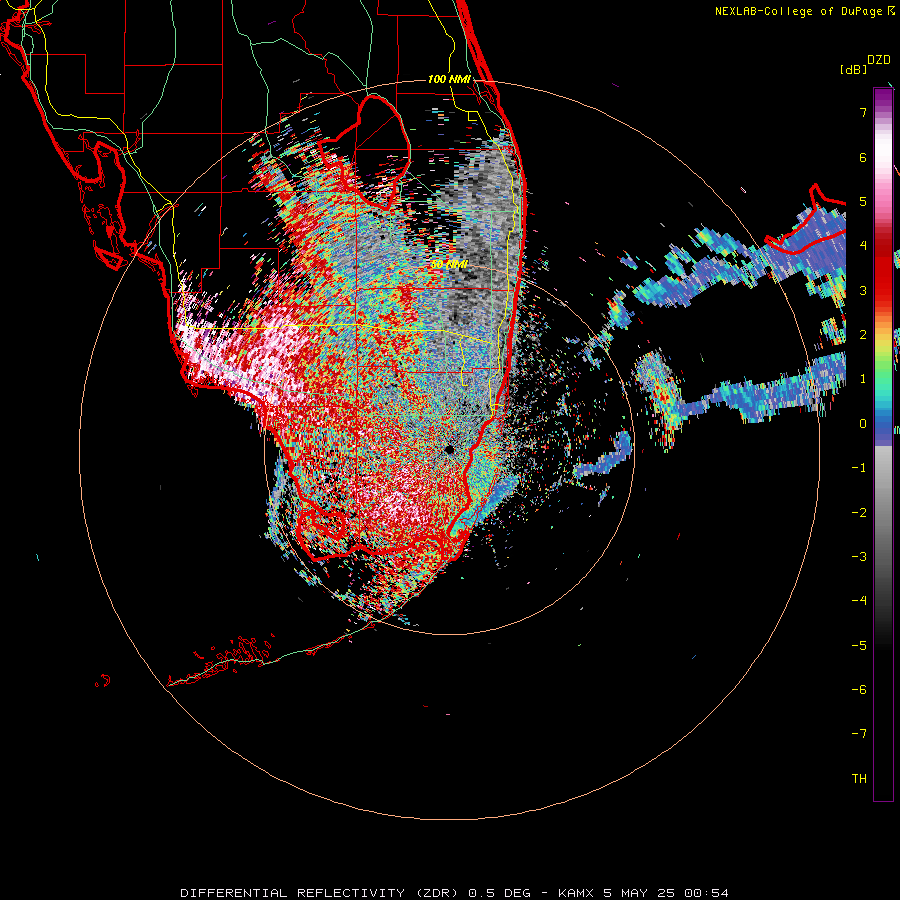Click the 6 dB scale label
Viewport: 900px width, 900px height.
863,157
